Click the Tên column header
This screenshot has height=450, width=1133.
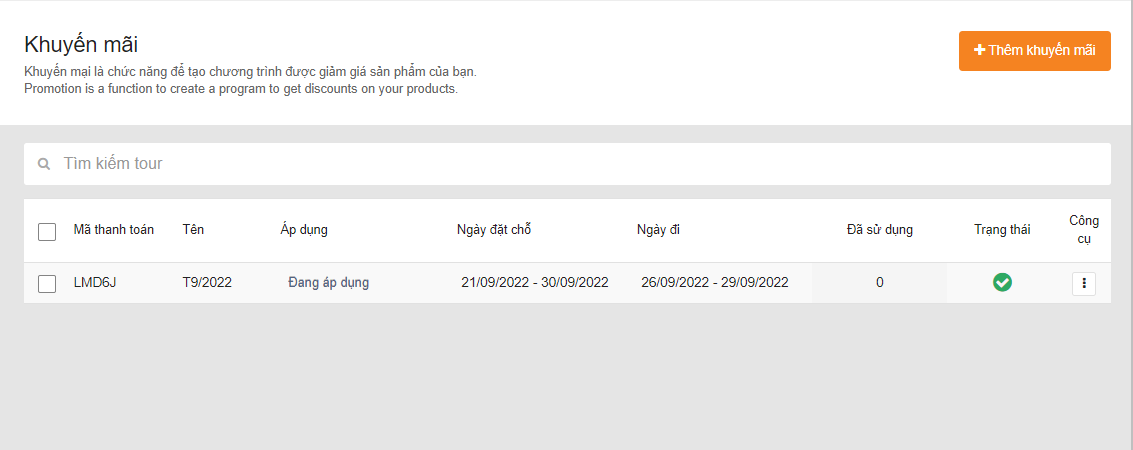click(193, 230)
